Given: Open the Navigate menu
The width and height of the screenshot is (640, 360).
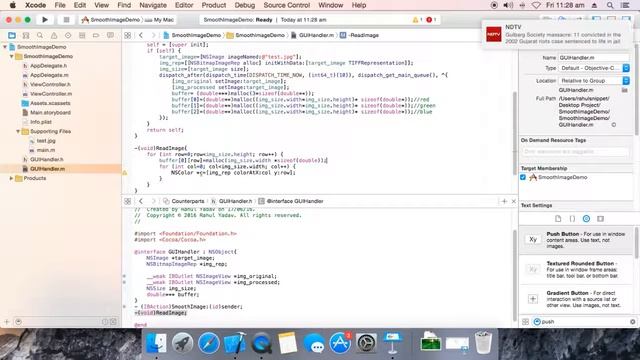Looking at the screenshot, I should click(x=153, y=5).
